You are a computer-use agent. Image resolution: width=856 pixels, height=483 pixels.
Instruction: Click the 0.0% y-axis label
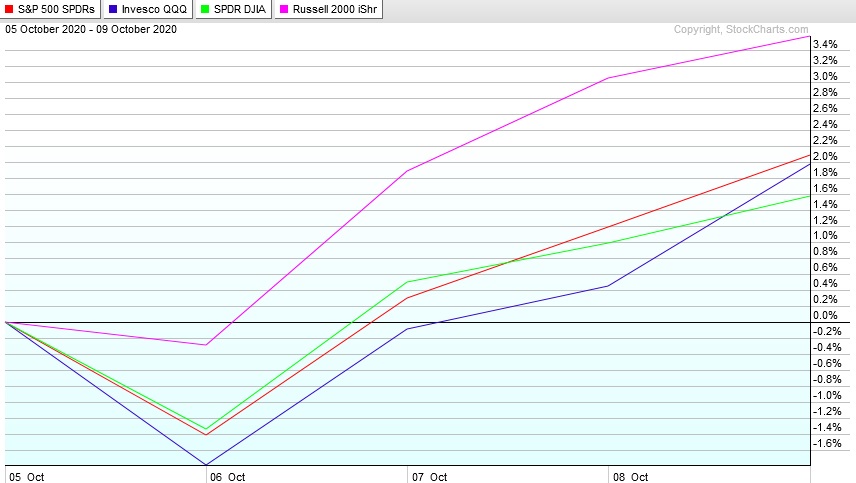[x=825, y=315]
